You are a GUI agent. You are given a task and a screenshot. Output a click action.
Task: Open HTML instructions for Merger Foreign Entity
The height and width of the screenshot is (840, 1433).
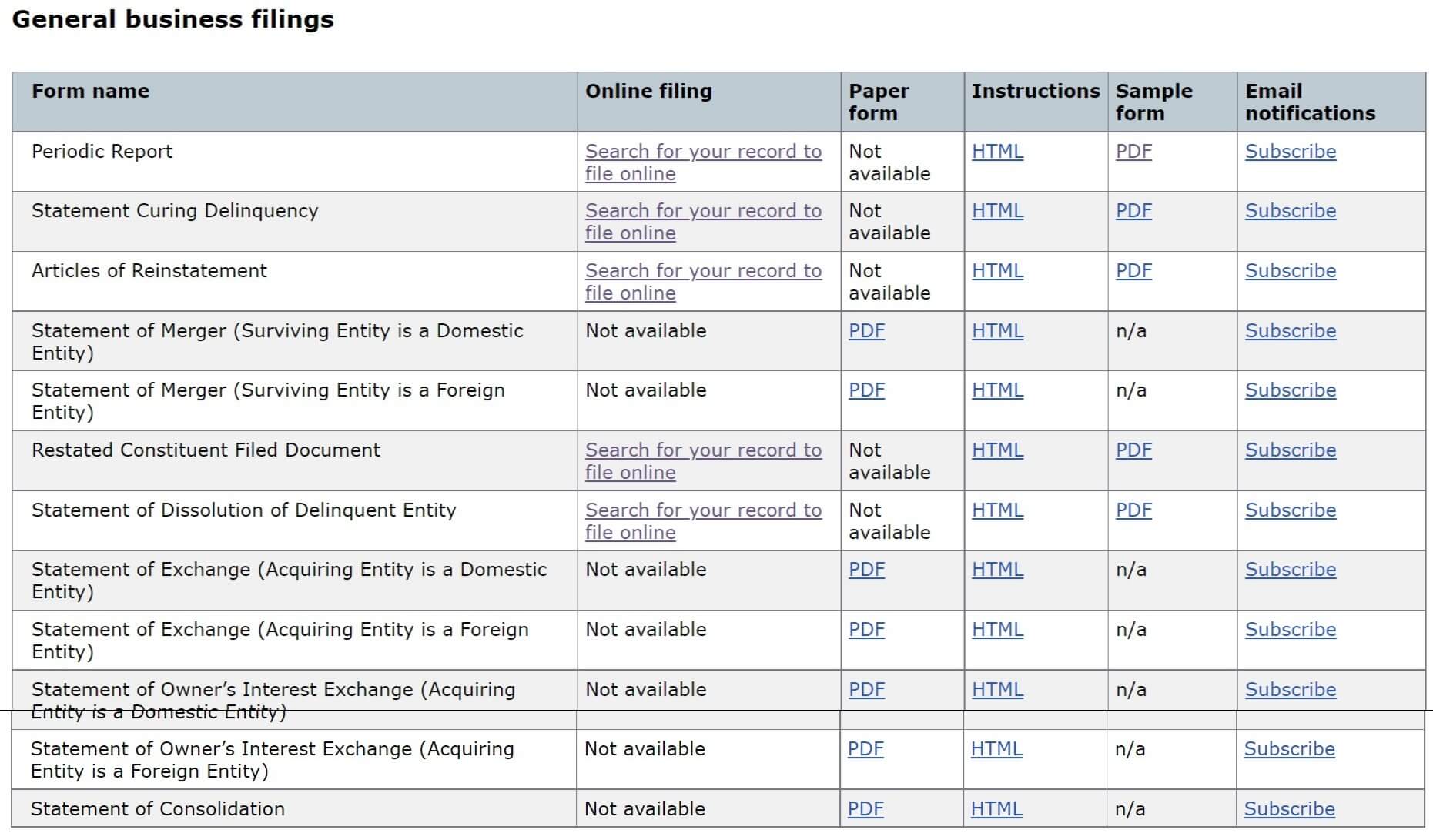(x=997, y=390)
